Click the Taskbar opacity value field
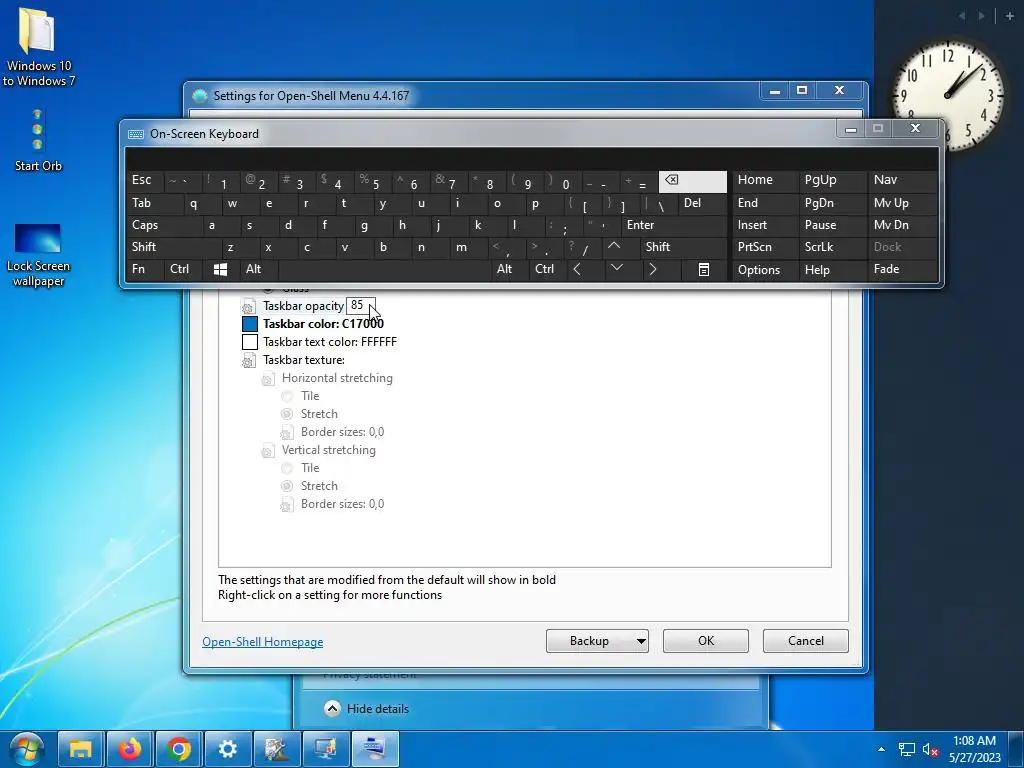 click(x=360, y=306)
